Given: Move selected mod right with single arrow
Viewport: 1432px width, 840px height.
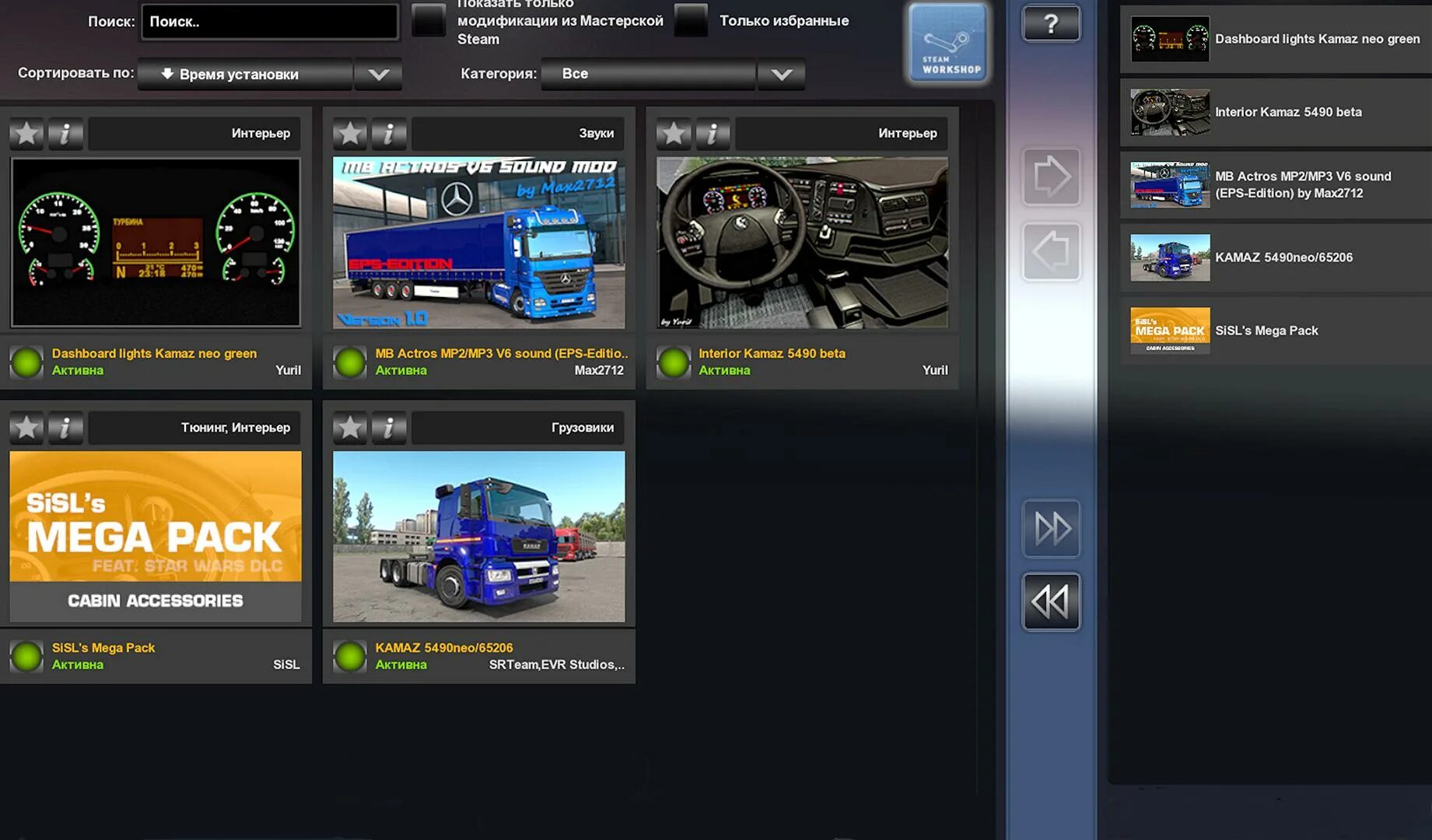Looking at the screenshot, I should pyautogui.click(x=1051, y=177).
